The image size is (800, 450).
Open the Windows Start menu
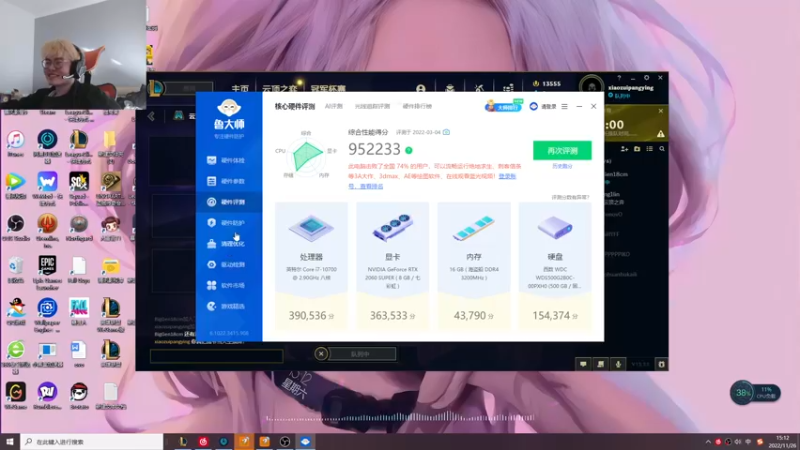[x=10, y=442]
